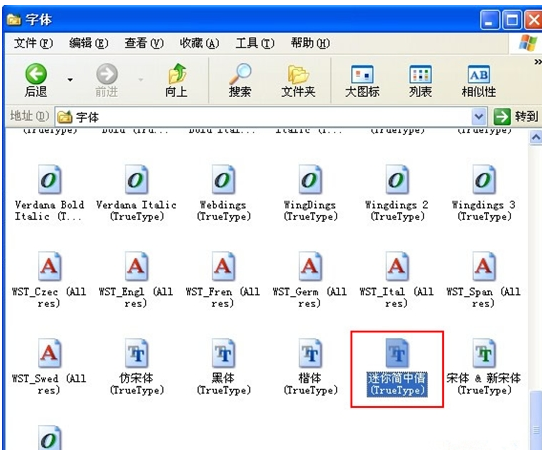Click the highlighted 迷你简中楷 font icon
Screen dimensions: 542x450
tap(397, 353)
